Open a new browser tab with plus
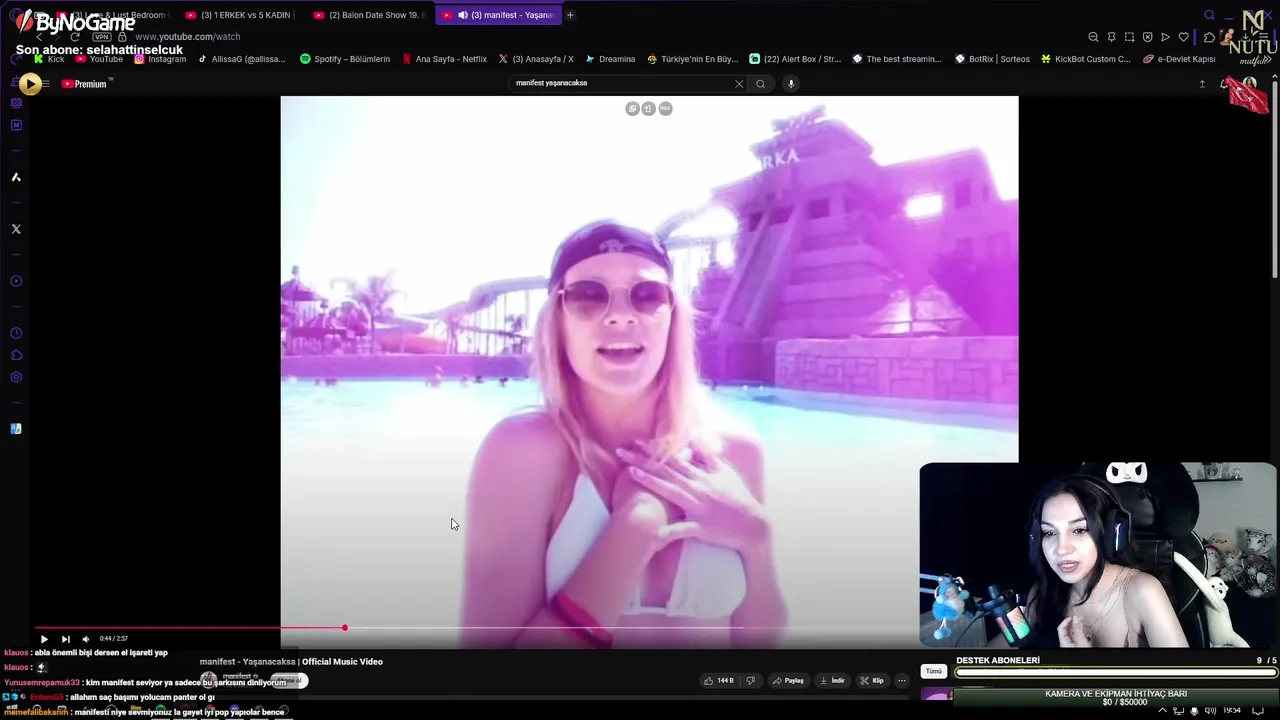Image resolution: width=1280 pixels, height=720 pixels. [x=570, y=15]
